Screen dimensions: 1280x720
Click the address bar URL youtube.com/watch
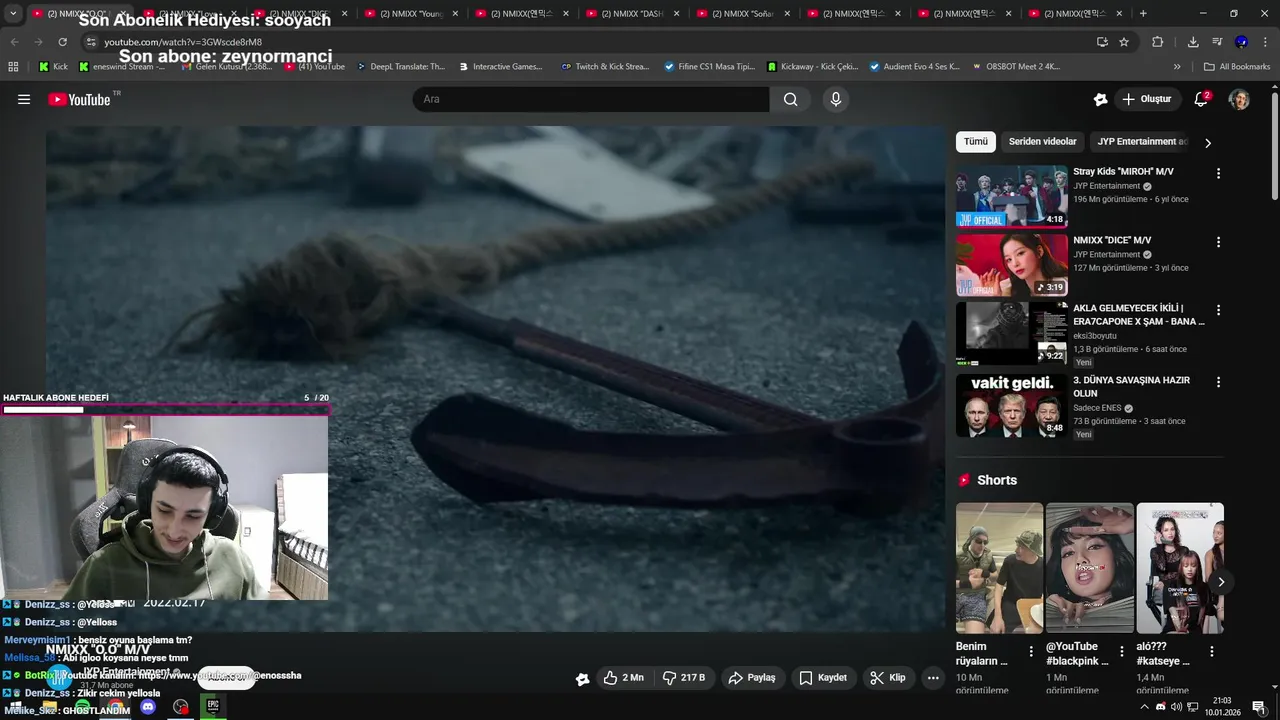click(x=183, y=42)
